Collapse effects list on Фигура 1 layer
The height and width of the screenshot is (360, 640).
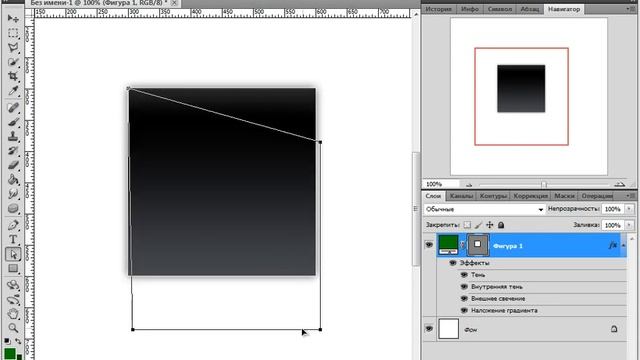coord(623,245)
